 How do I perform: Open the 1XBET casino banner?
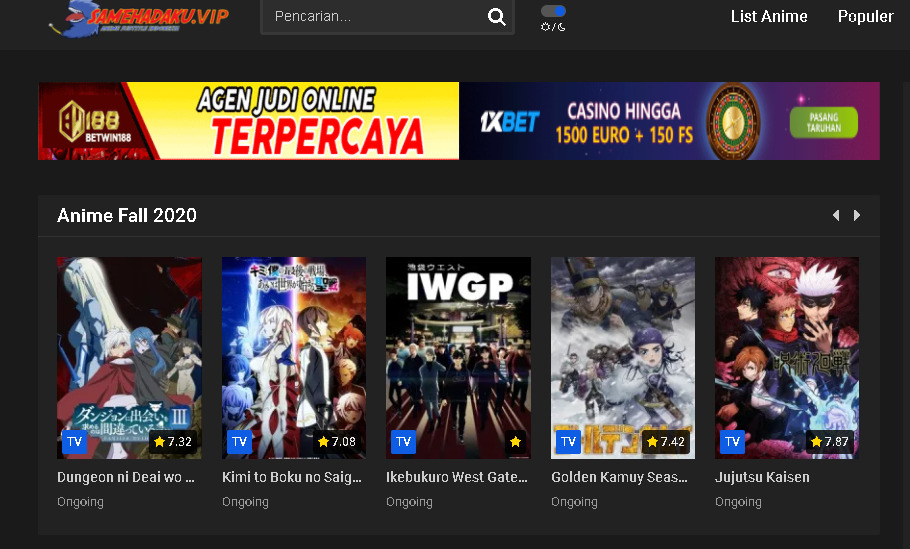pyautogui.click(x=669, y=121)
